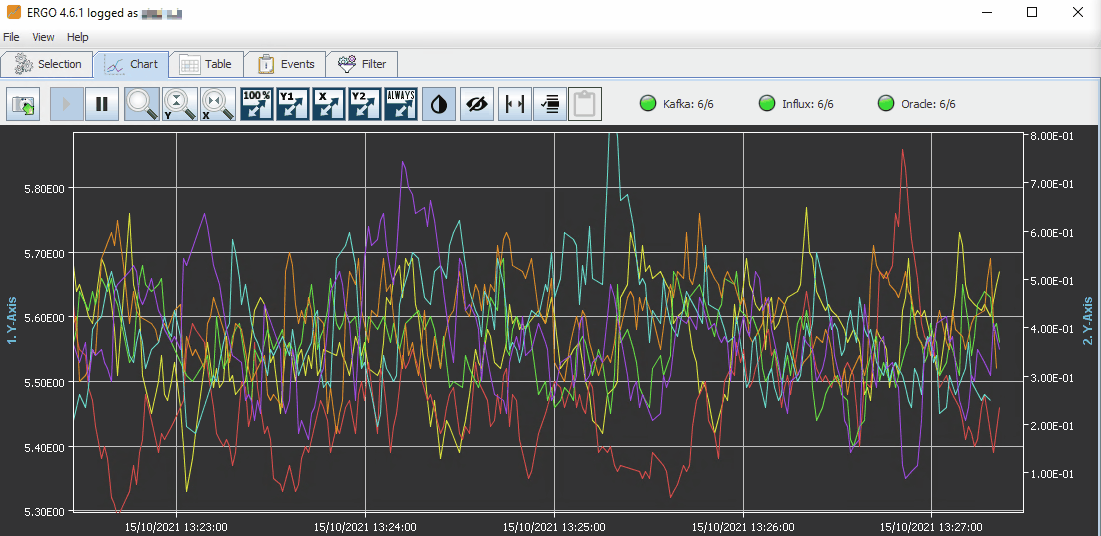Click the Y2 autoscale button

pyautogui.click(x=365, y=104)
